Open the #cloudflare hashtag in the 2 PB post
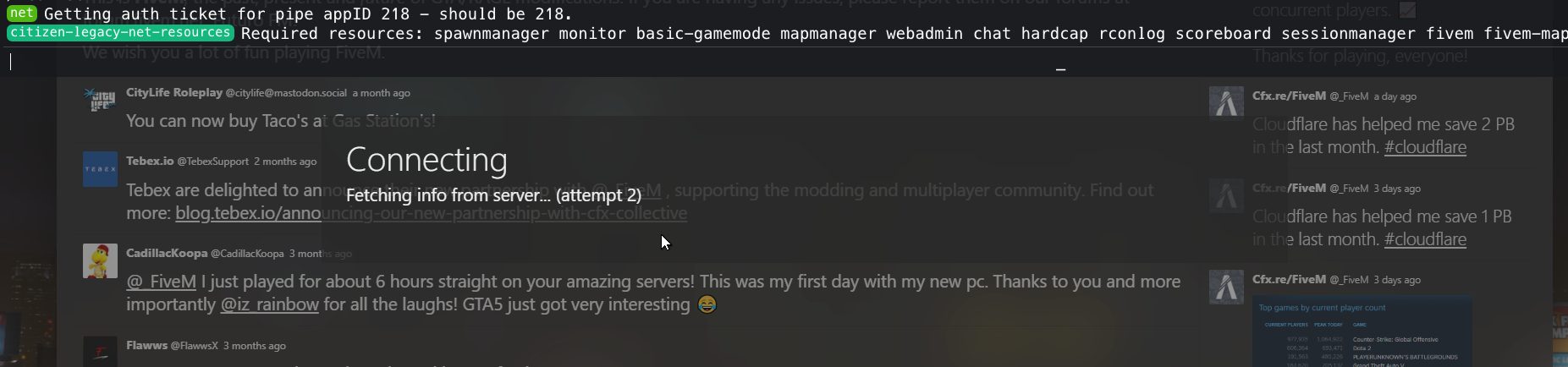1568x367 pixels. click(1425, 147)
